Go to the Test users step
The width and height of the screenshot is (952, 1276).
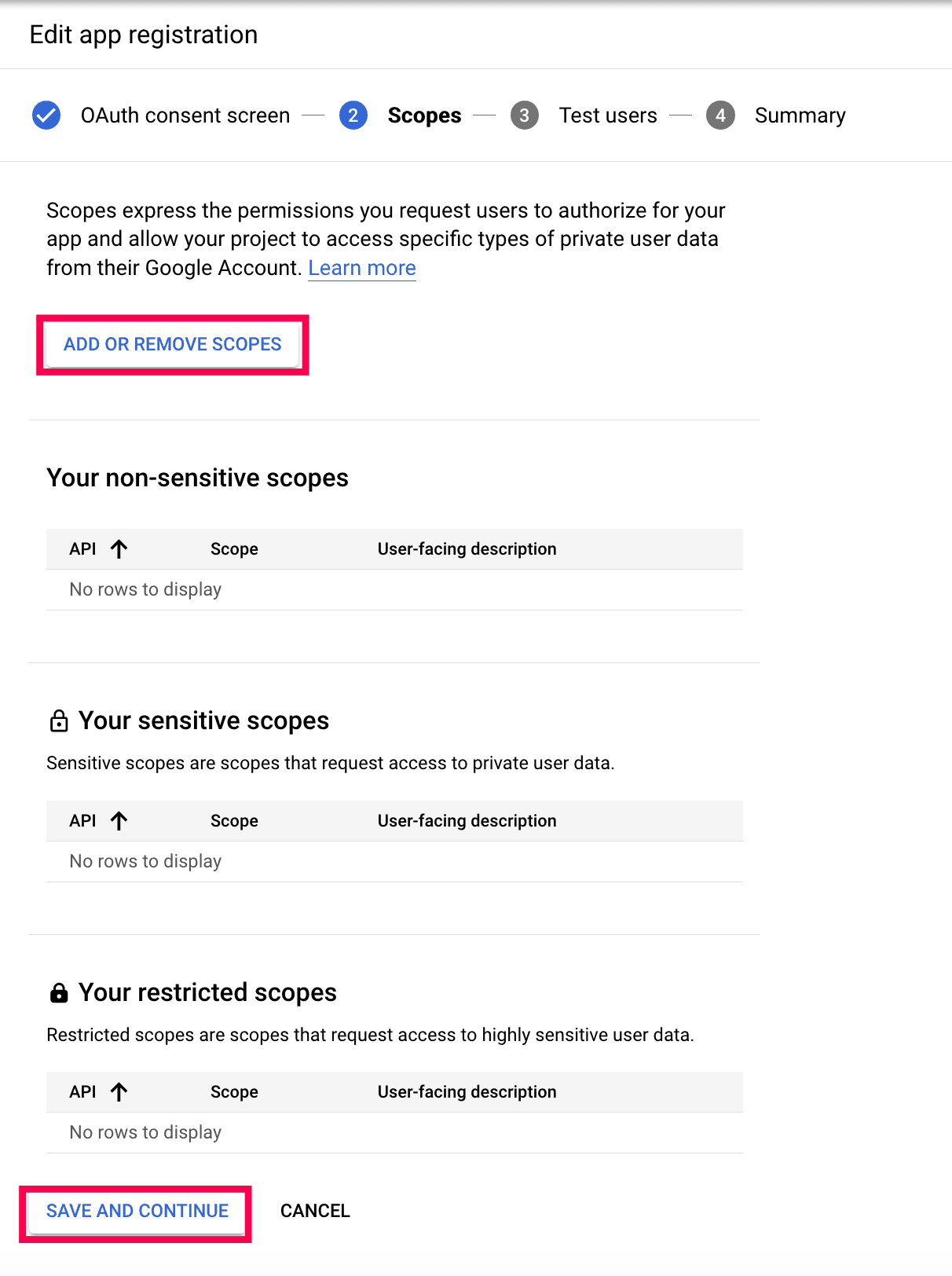pyautogui.click(x=607, y=115)
